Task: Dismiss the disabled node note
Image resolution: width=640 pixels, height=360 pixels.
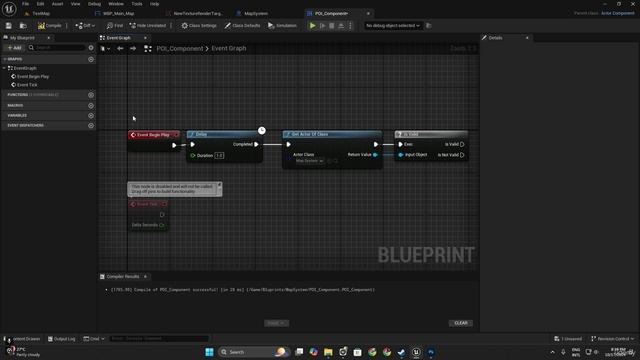Action: [219, 185]
